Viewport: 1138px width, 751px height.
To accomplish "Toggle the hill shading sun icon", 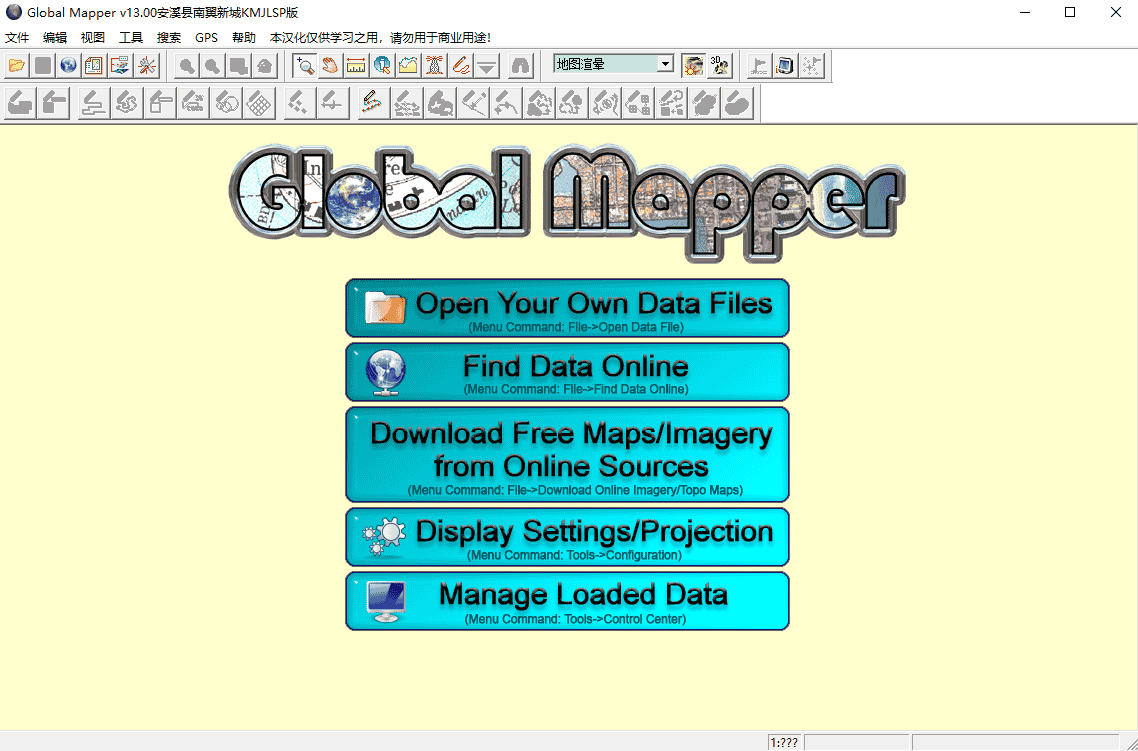I will 693,66.
